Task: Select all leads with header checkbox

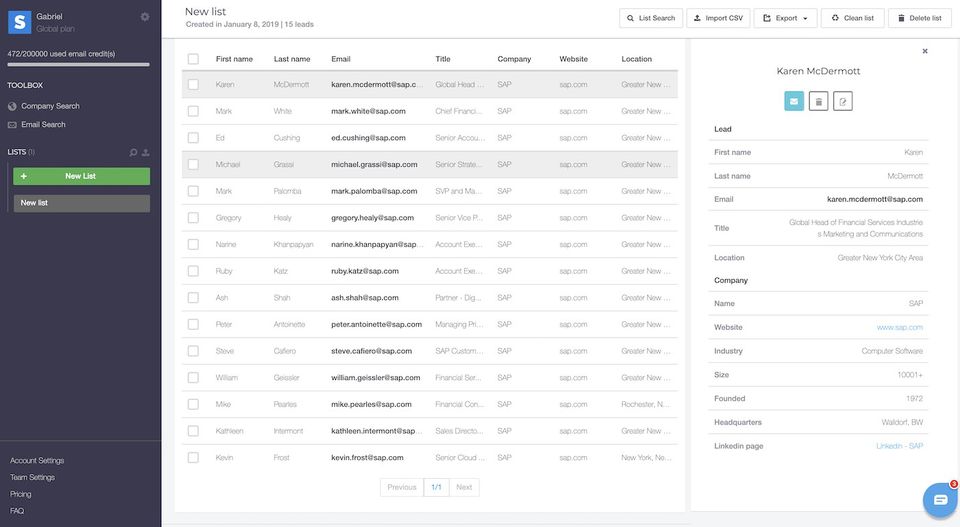Action: point(193,59)
